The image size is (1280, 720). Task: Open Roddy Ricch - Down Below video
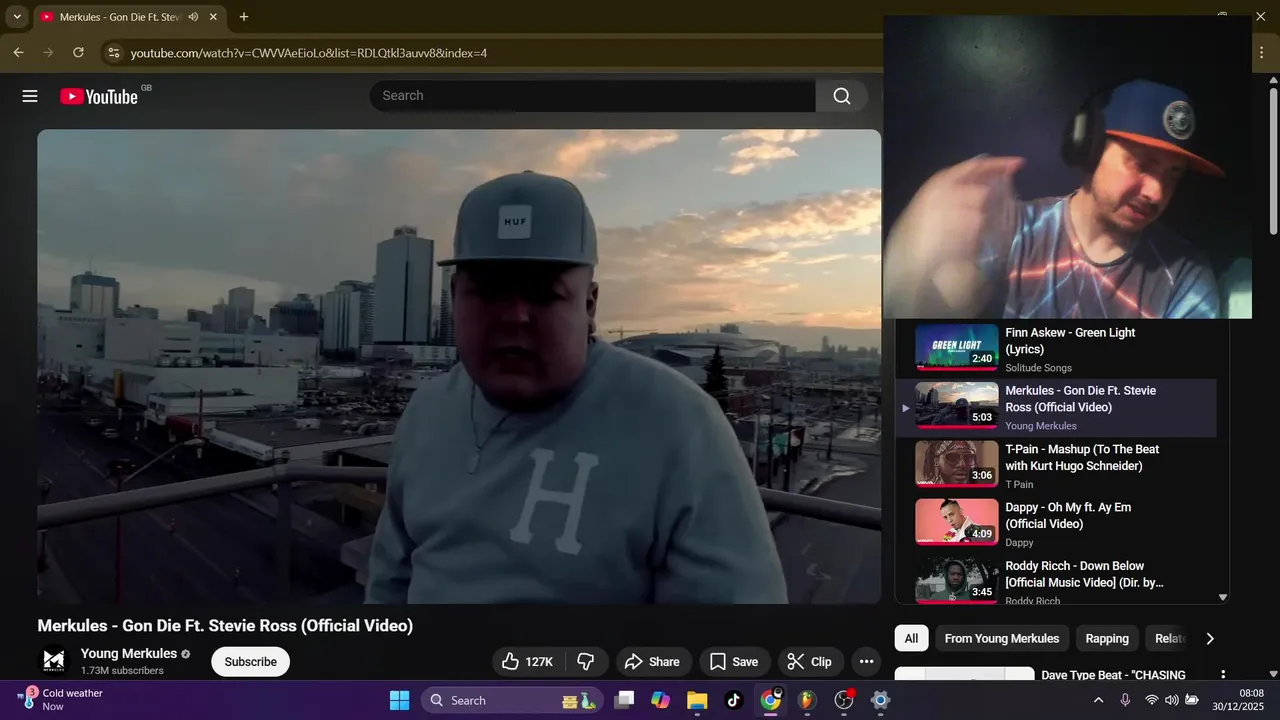pos(1056,581)
